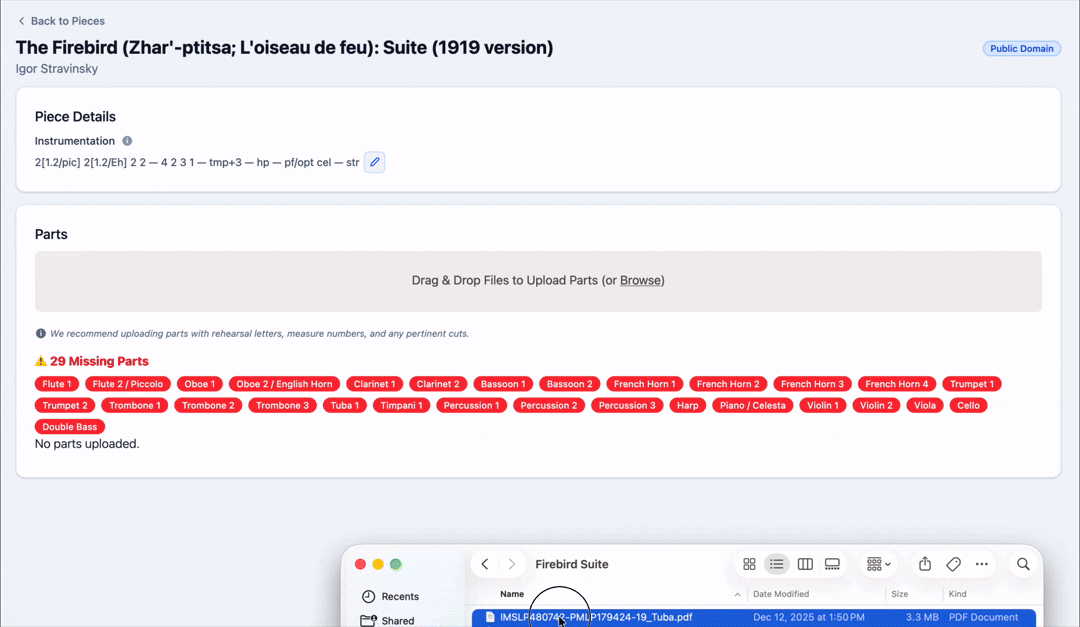The image size is (1080, 627).
Task: Sort Finder list by Date Modified
Action: [x=781, y=594]
